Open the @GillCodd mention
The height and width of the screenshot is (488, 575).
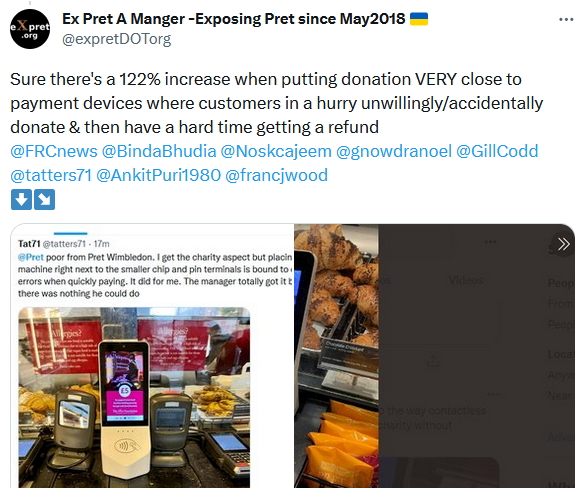pos(497,151)
